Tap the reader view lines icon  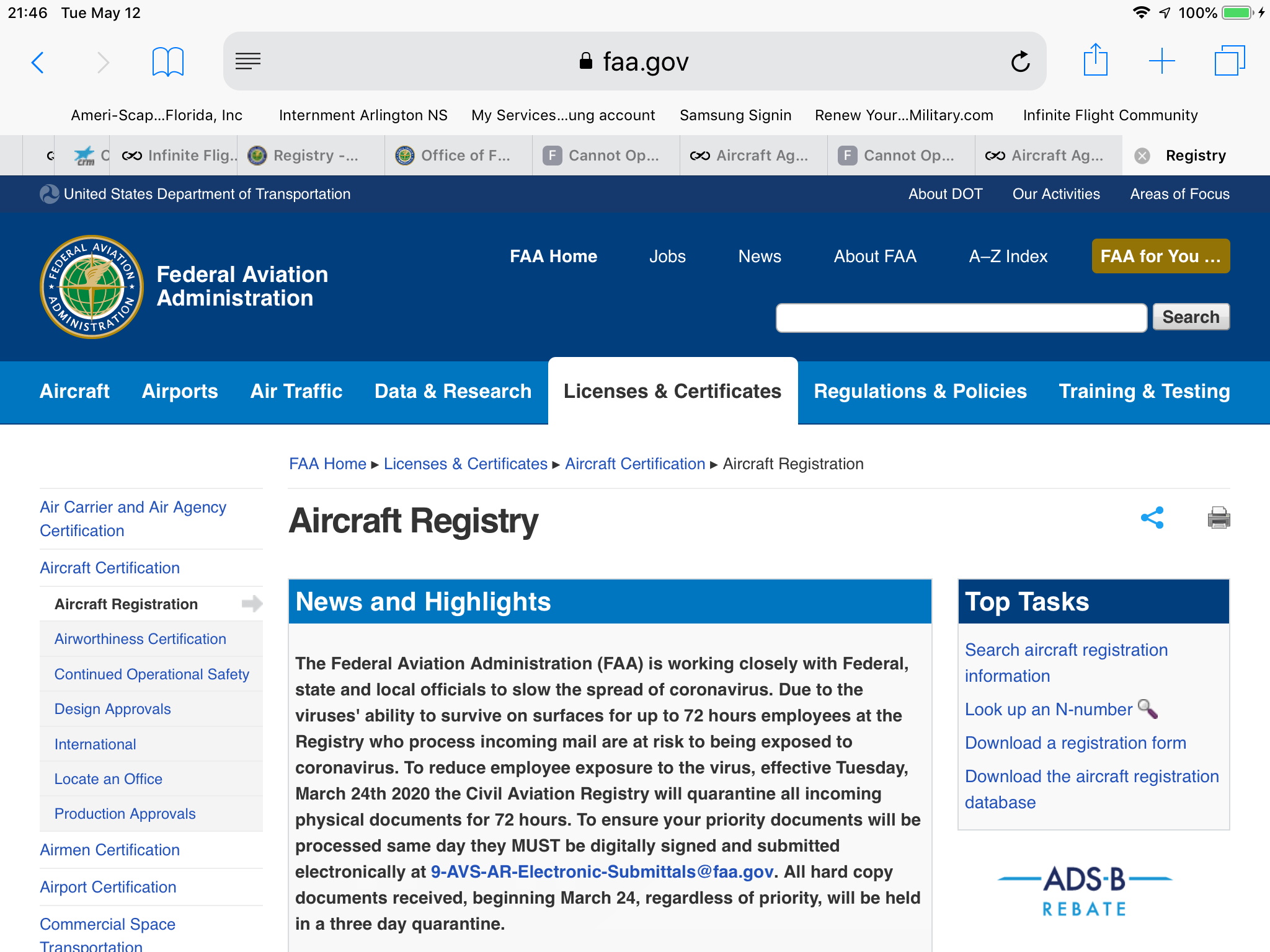(x=248, y=61)
